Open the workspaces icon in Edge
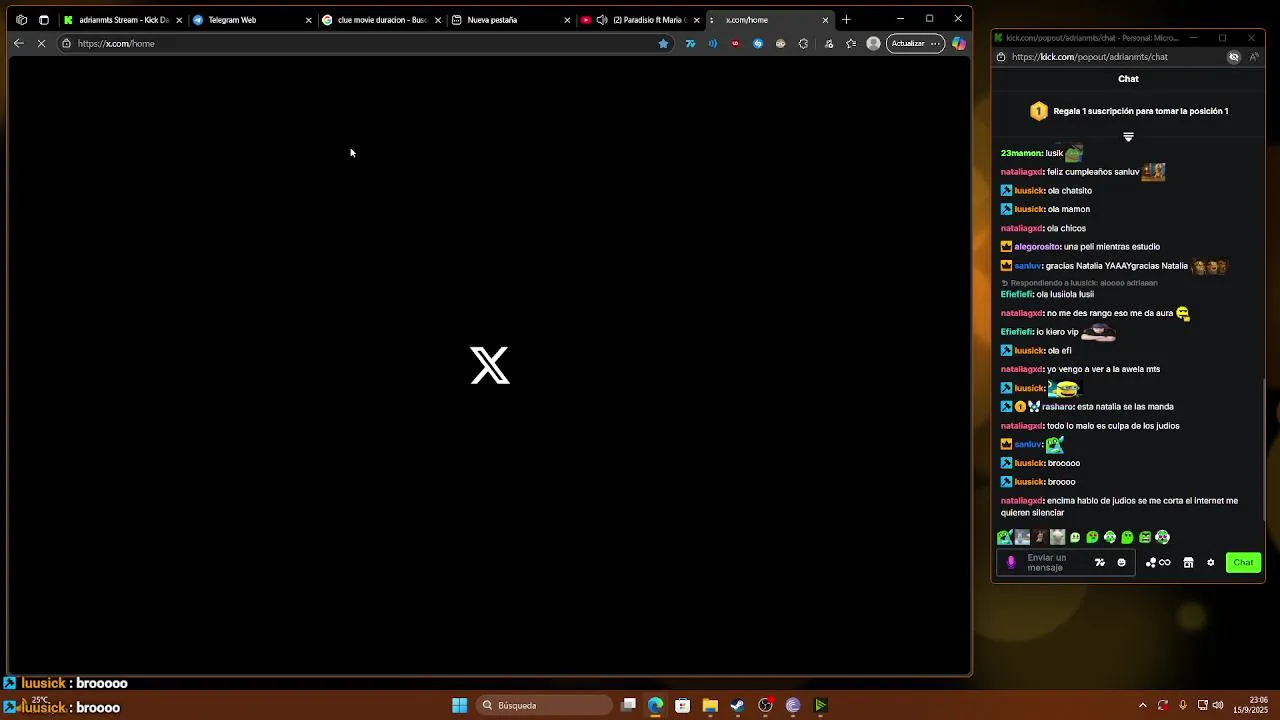The image size is (1280, 720). pyautogui.click(x=21, y=20)
